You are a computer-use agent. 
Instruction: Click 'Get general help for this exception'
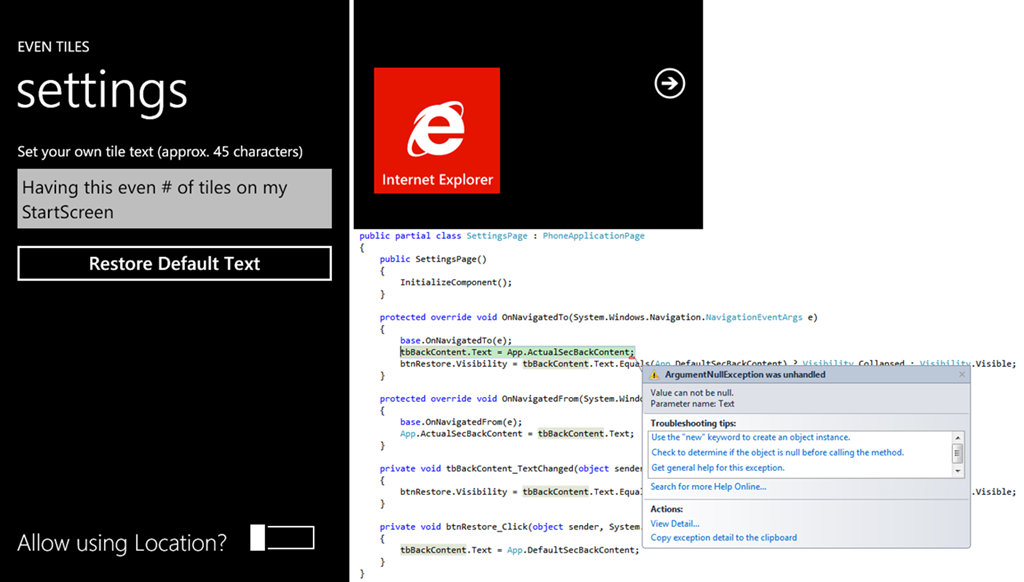click(717, 468)
